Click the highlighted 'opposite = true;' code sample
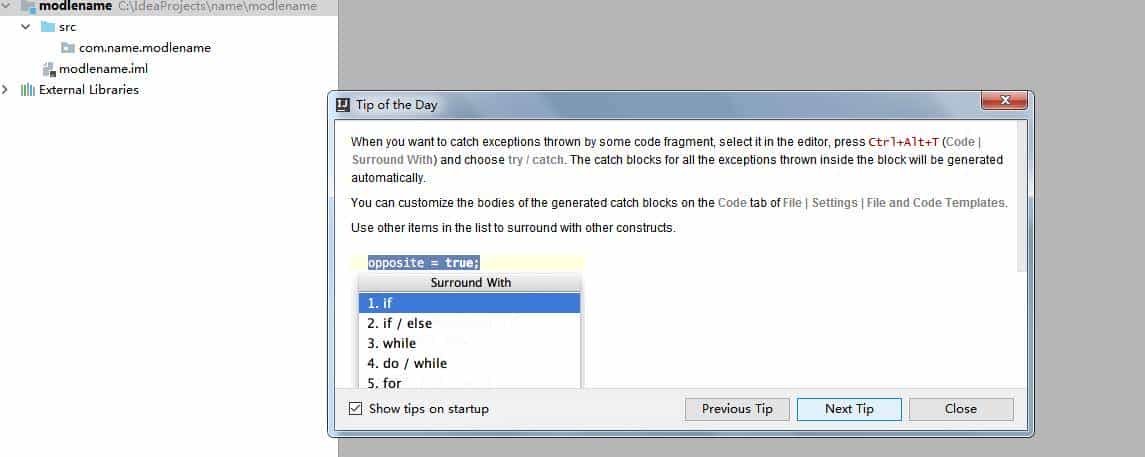The image size is (1145, 457). click(x=424, y=263)
